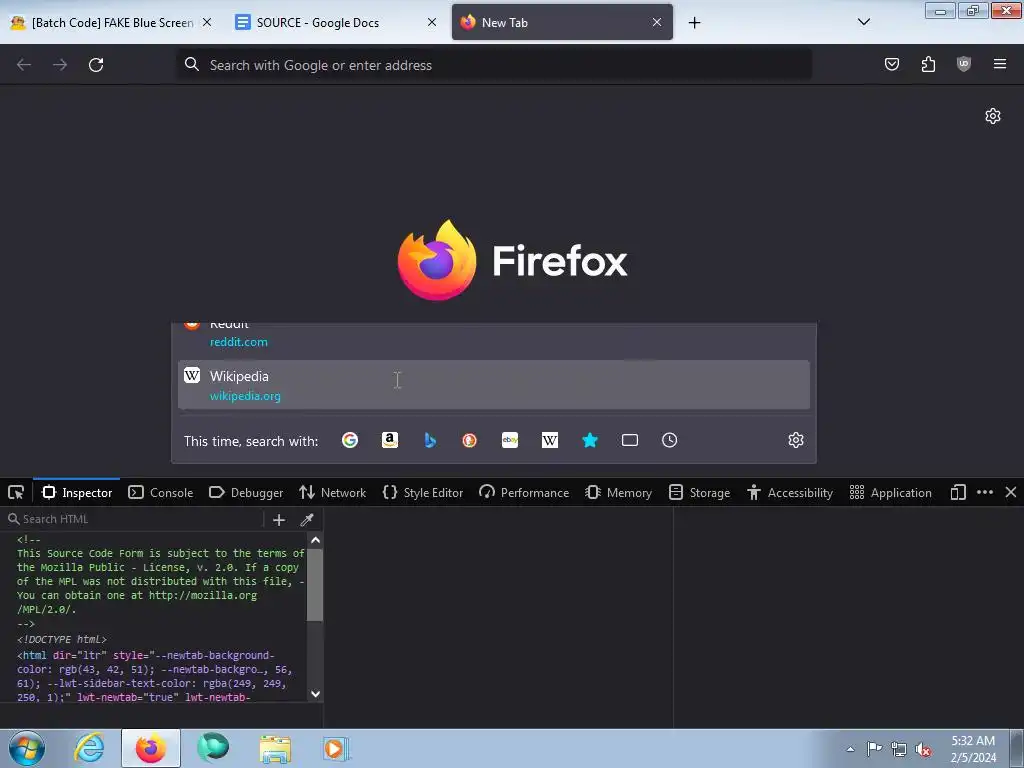Click the uBlock Origin shield icon
The image size is (1024, 768).
coord(963,64)
